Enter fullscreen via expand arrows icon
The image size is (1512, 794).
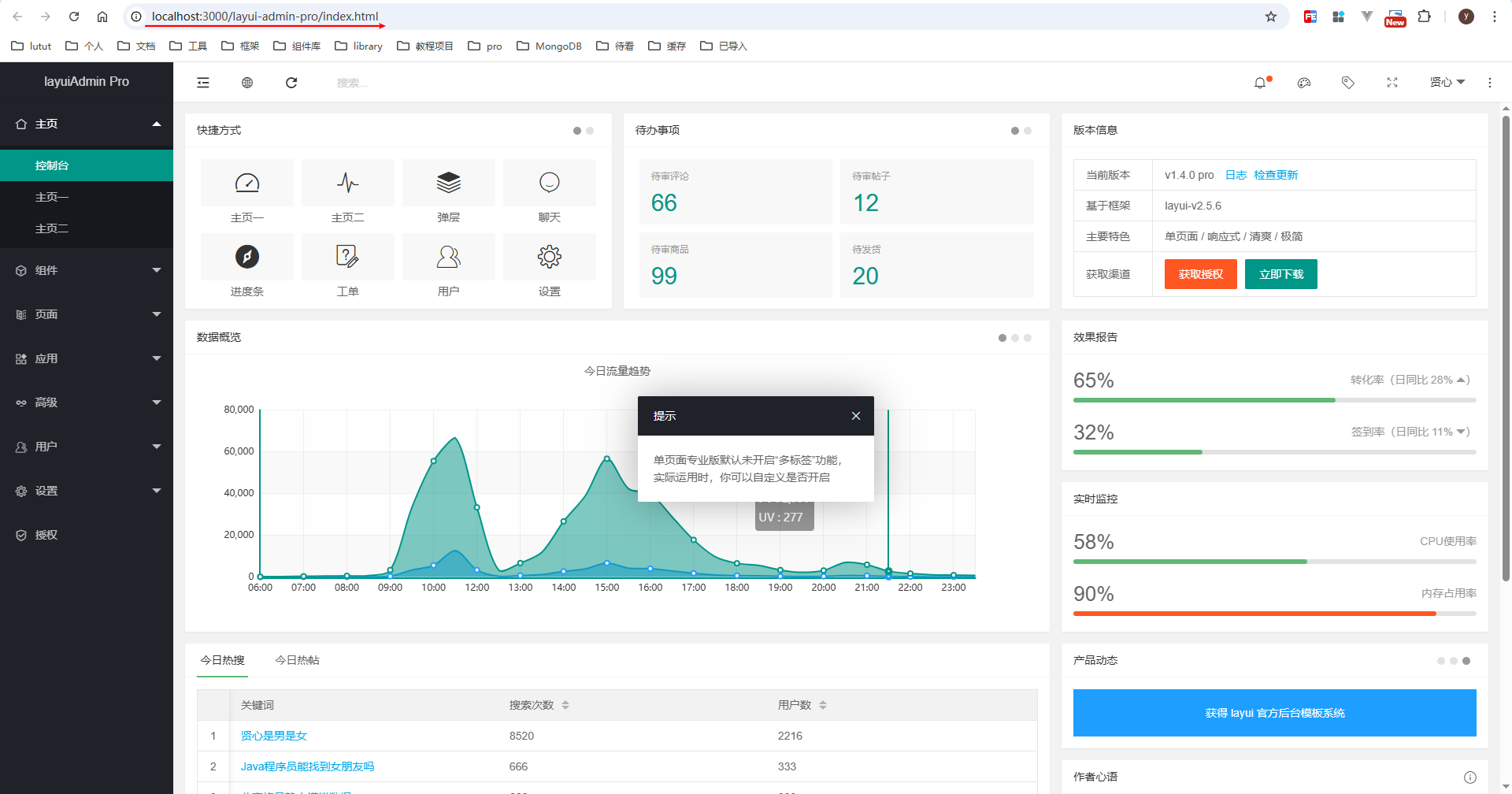click(x=1392, y=82)
